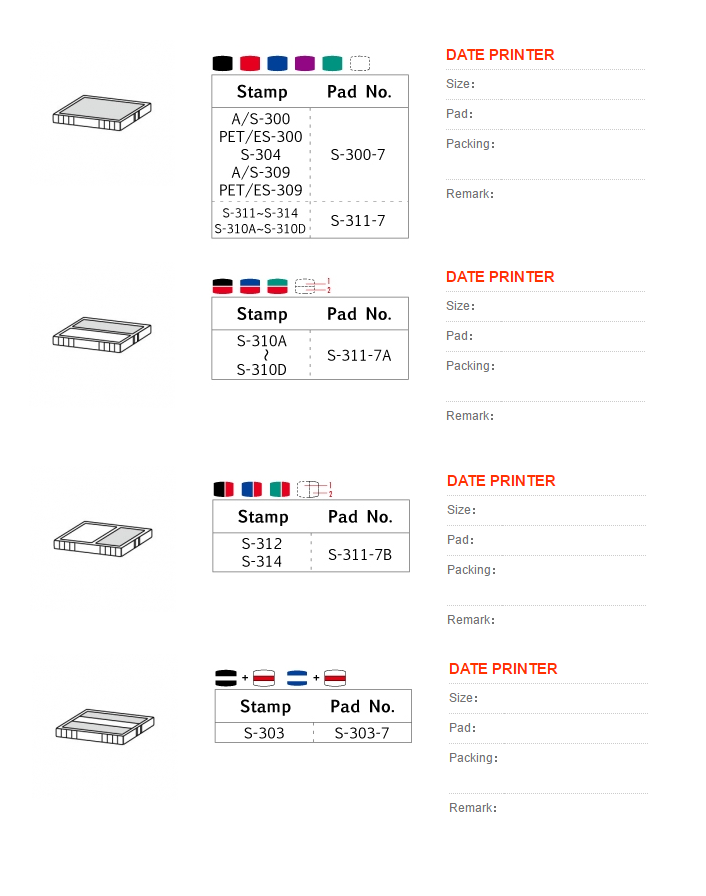Screen dimensions: 706x896
Task: Choose the purple ink color swatch
Action: pos(304,63)
